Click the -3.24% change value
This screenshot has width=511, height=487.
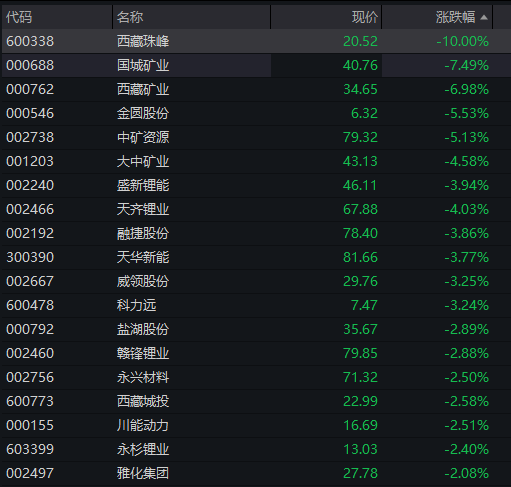[x=467, y=305]
